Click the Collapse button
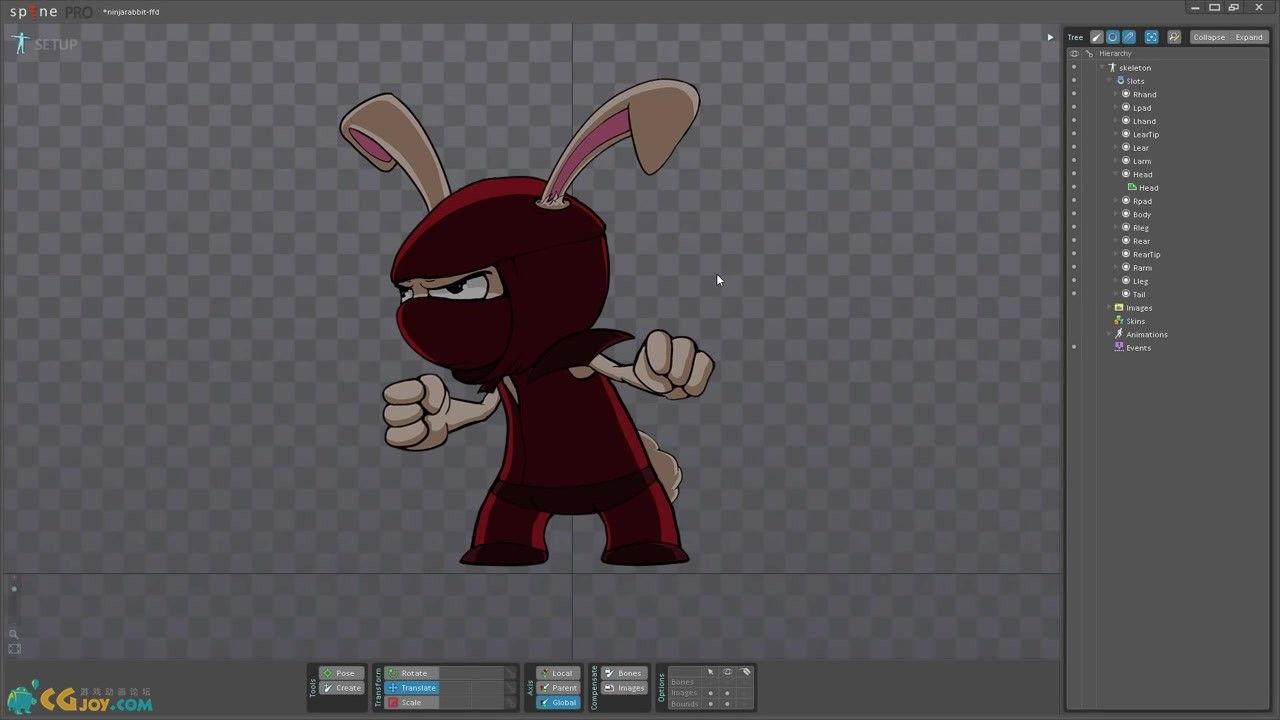The width and height of the screenshot is (1280, 720). pos(1209,37)
